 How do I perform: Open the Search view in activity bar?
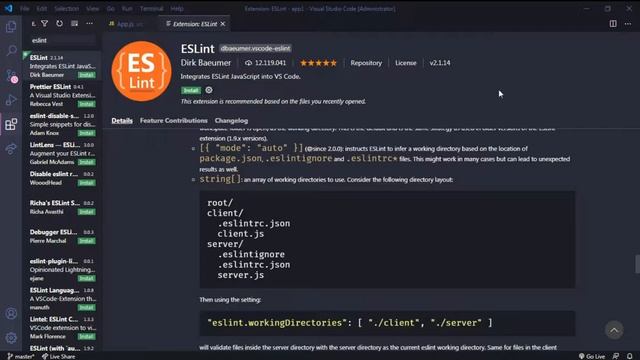click(x=11, y=51)
